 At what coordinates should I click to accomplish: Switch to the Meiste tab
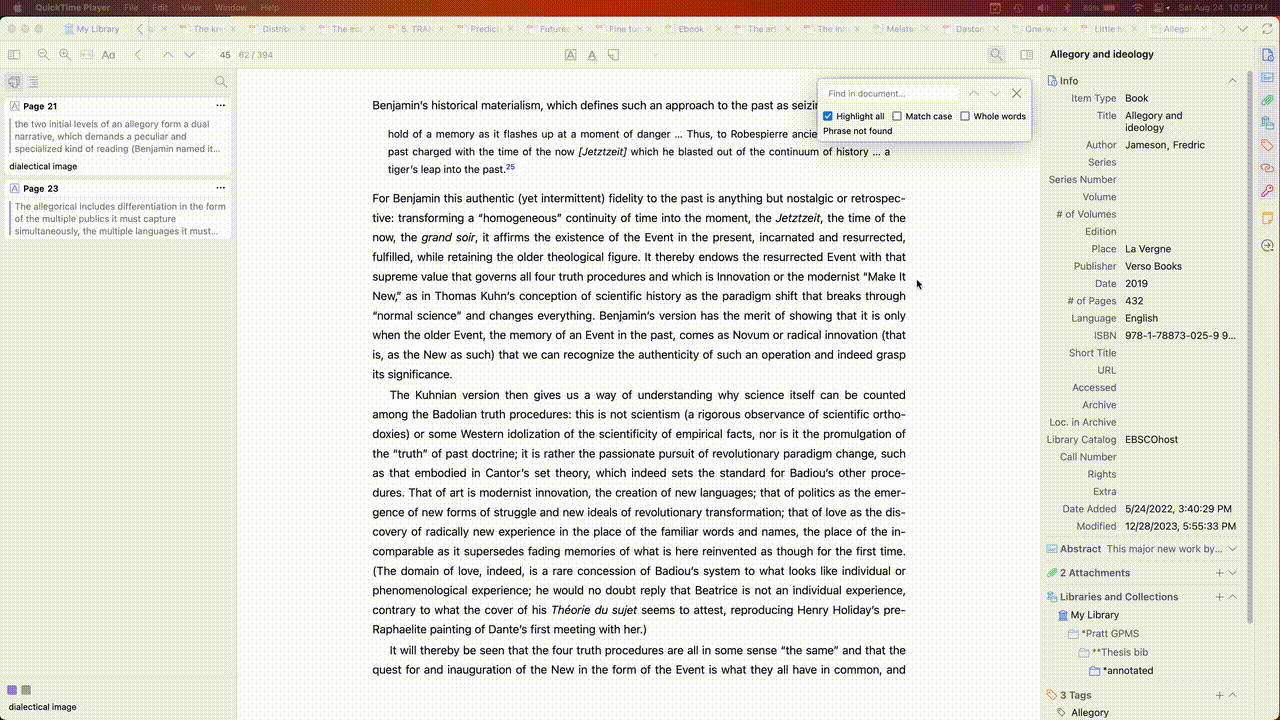(901, 29)
